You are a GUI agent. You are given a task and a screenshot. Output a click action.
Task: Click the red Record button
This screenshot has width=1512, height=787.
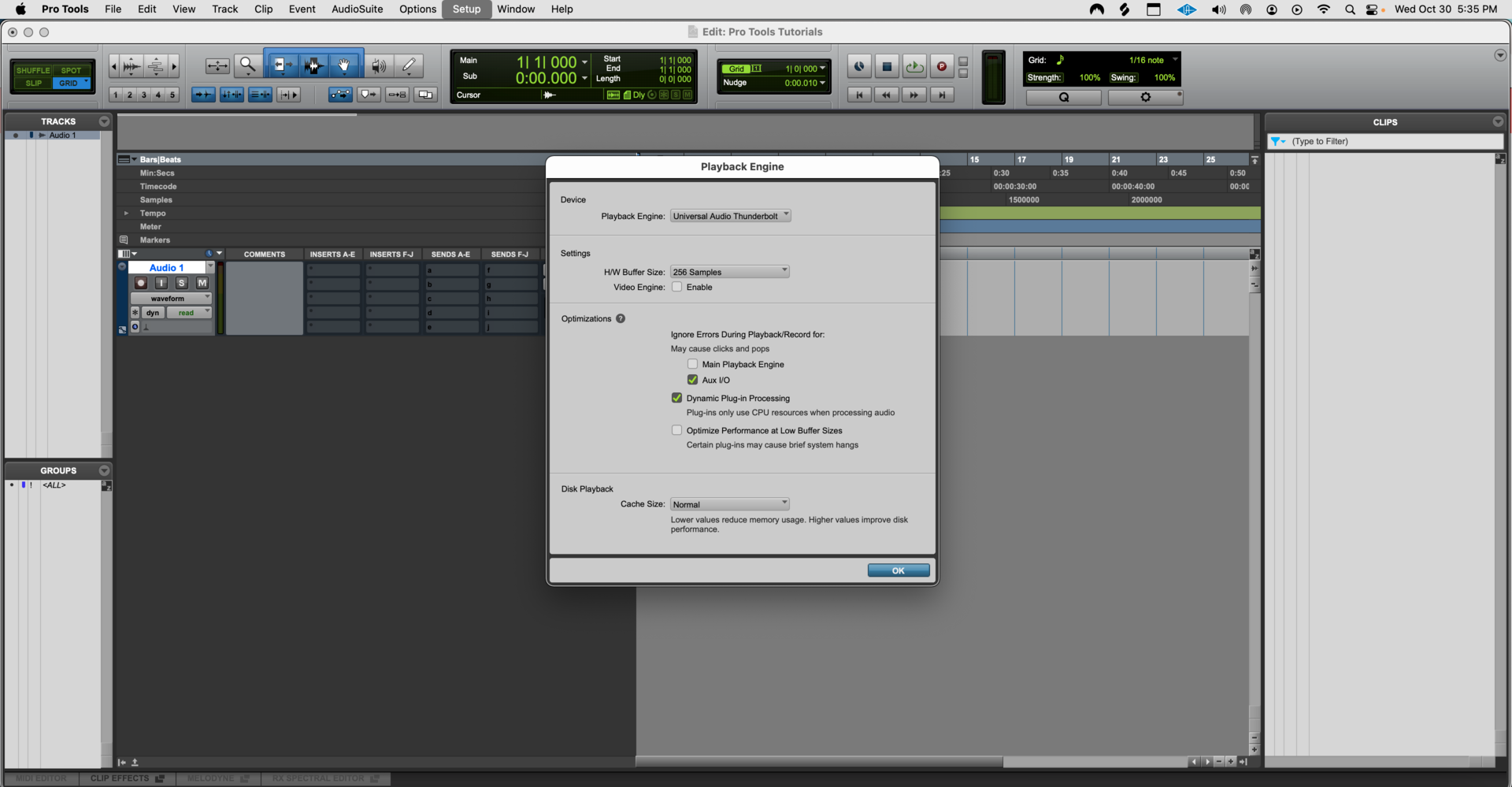tap(941, 67)
